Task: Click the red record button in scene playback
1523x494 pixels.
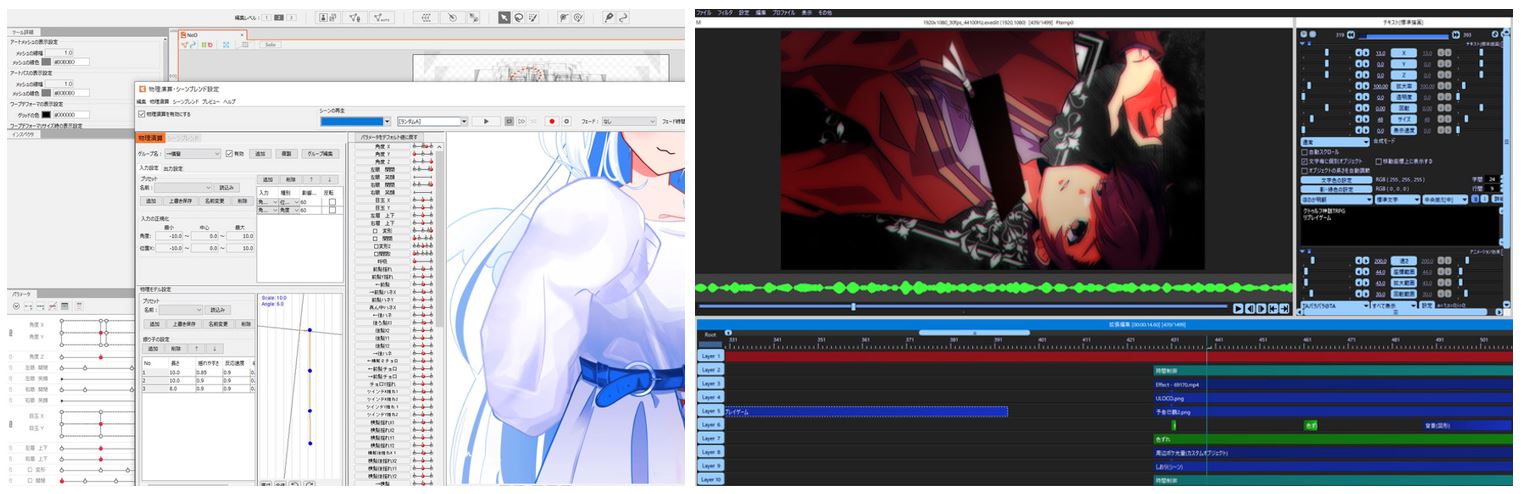Action: (x=552, y=121)
